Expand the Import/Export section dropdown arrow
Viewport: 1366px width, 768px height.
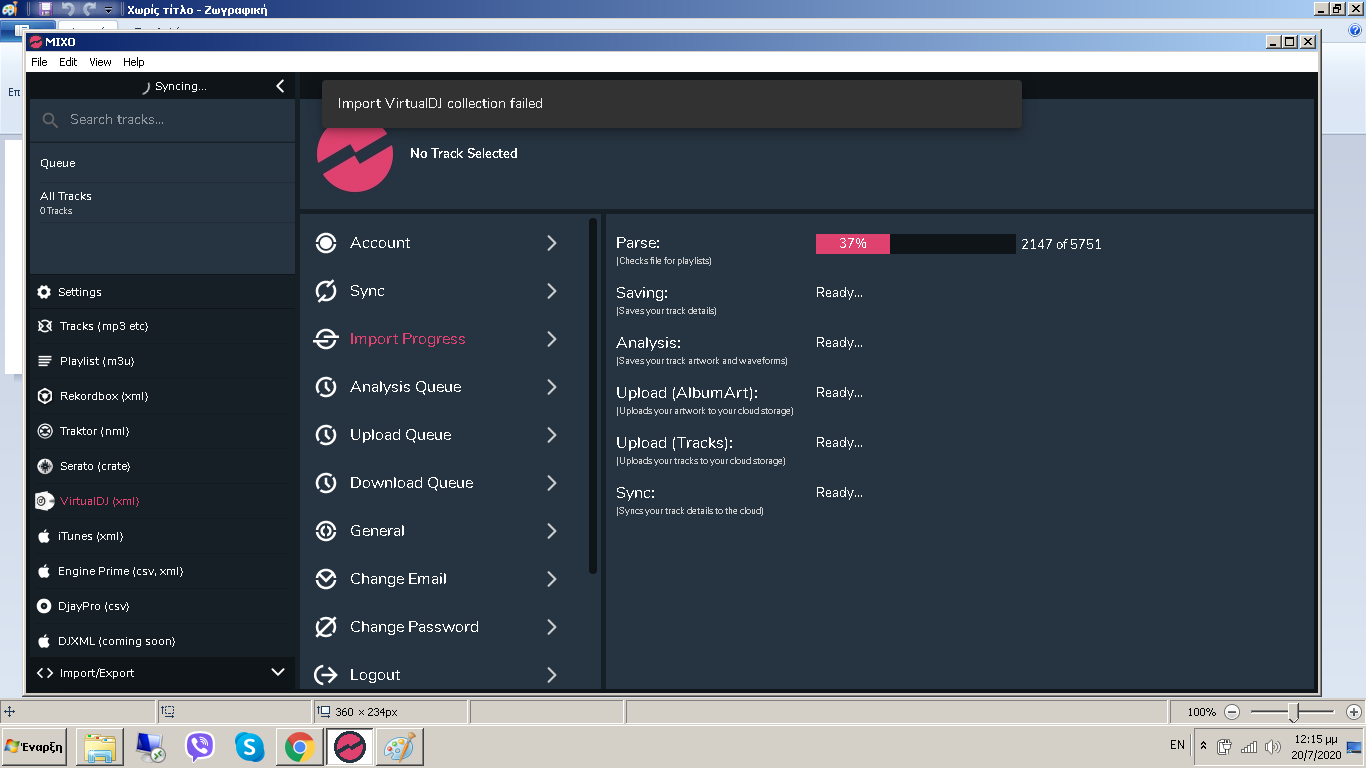coord(278,672)
